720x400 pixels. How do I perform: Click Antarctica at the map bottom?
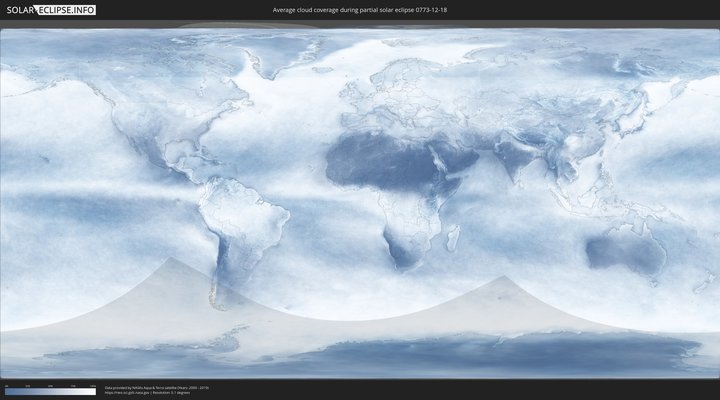click(400, 350)
